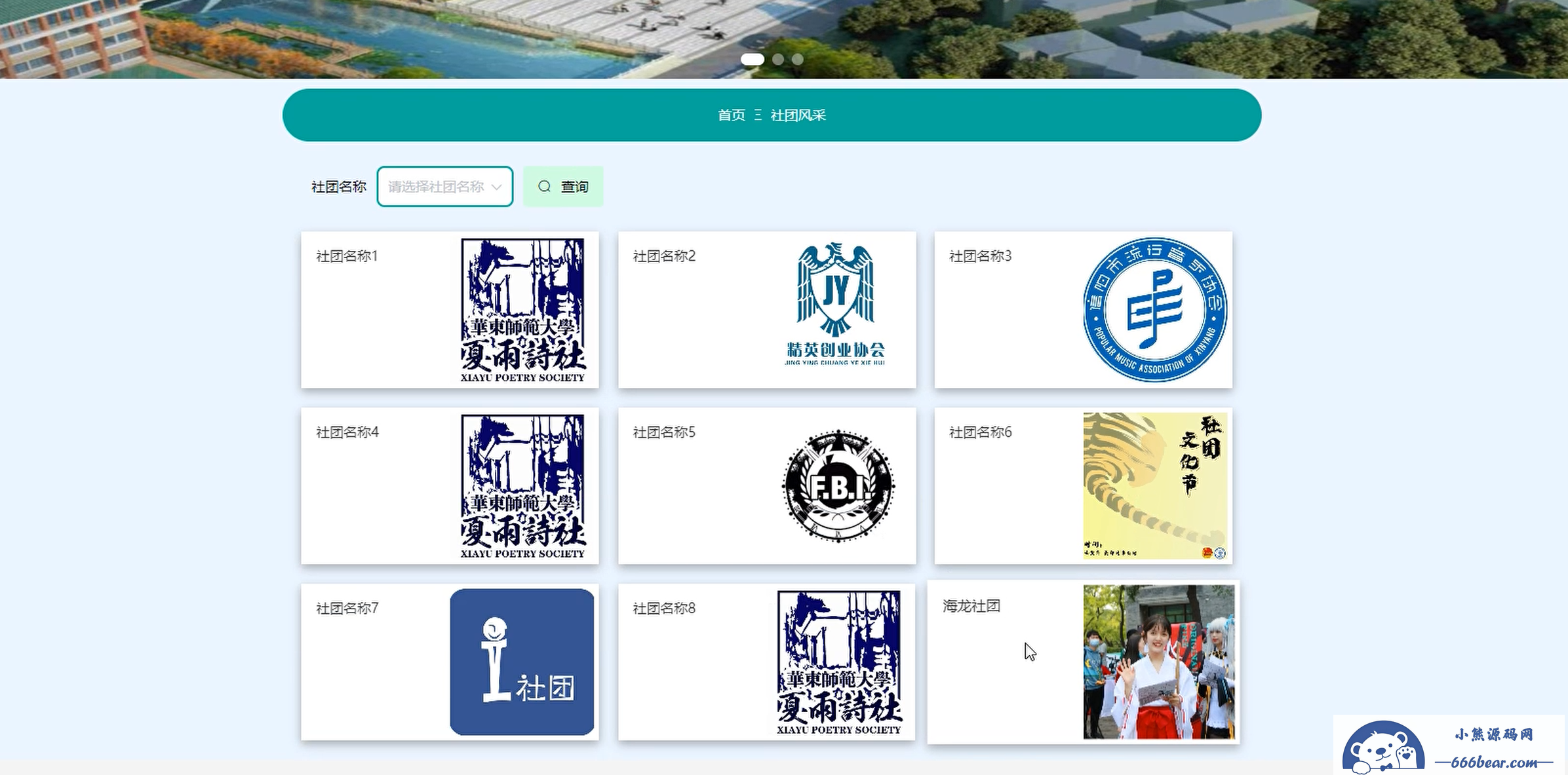Click the blue i社团 logo image
Screen dimensions: 1568x775
pos(522,662)
